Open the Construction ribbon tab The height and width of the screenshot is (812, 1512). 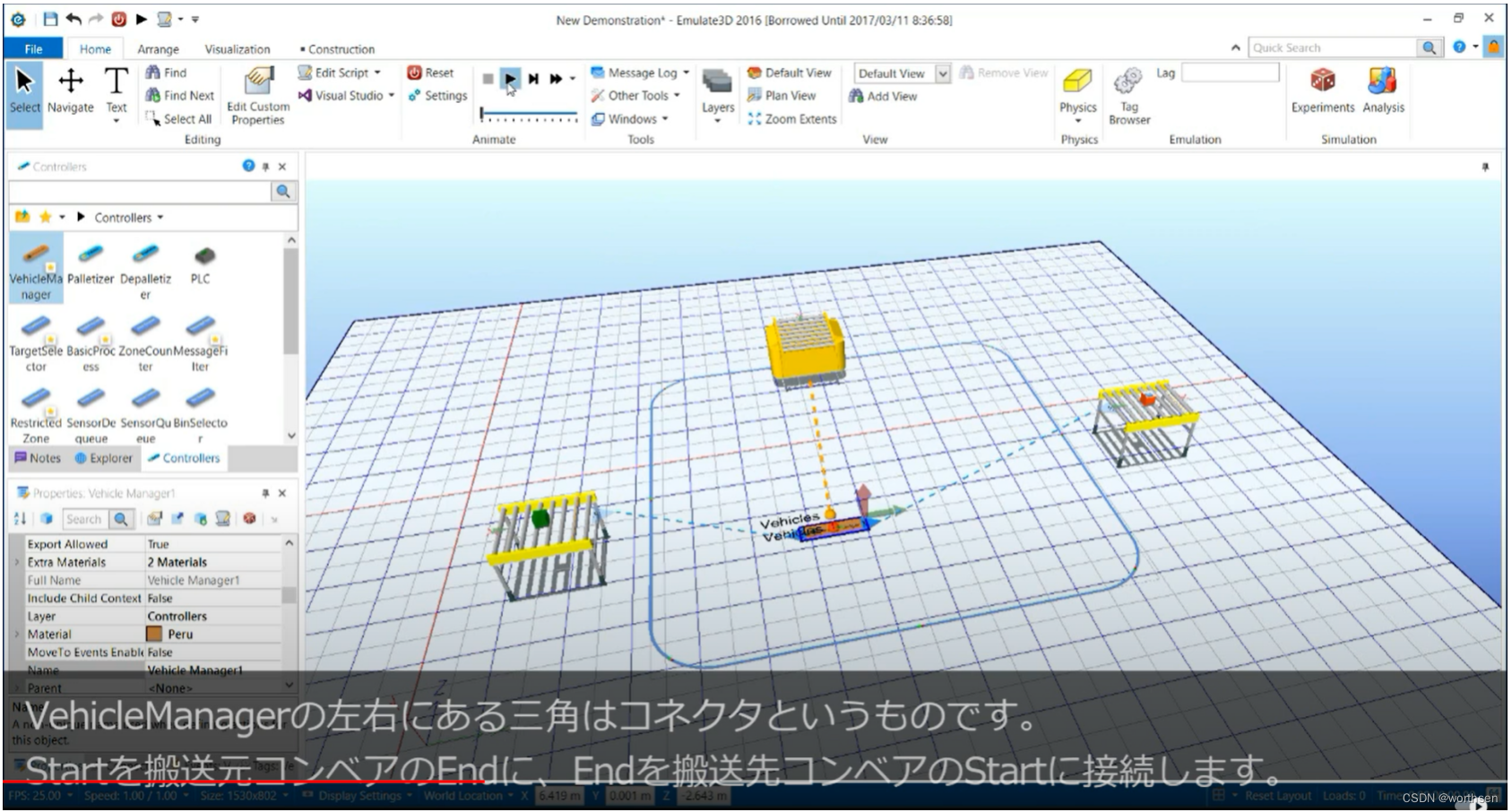pos(337,49)
